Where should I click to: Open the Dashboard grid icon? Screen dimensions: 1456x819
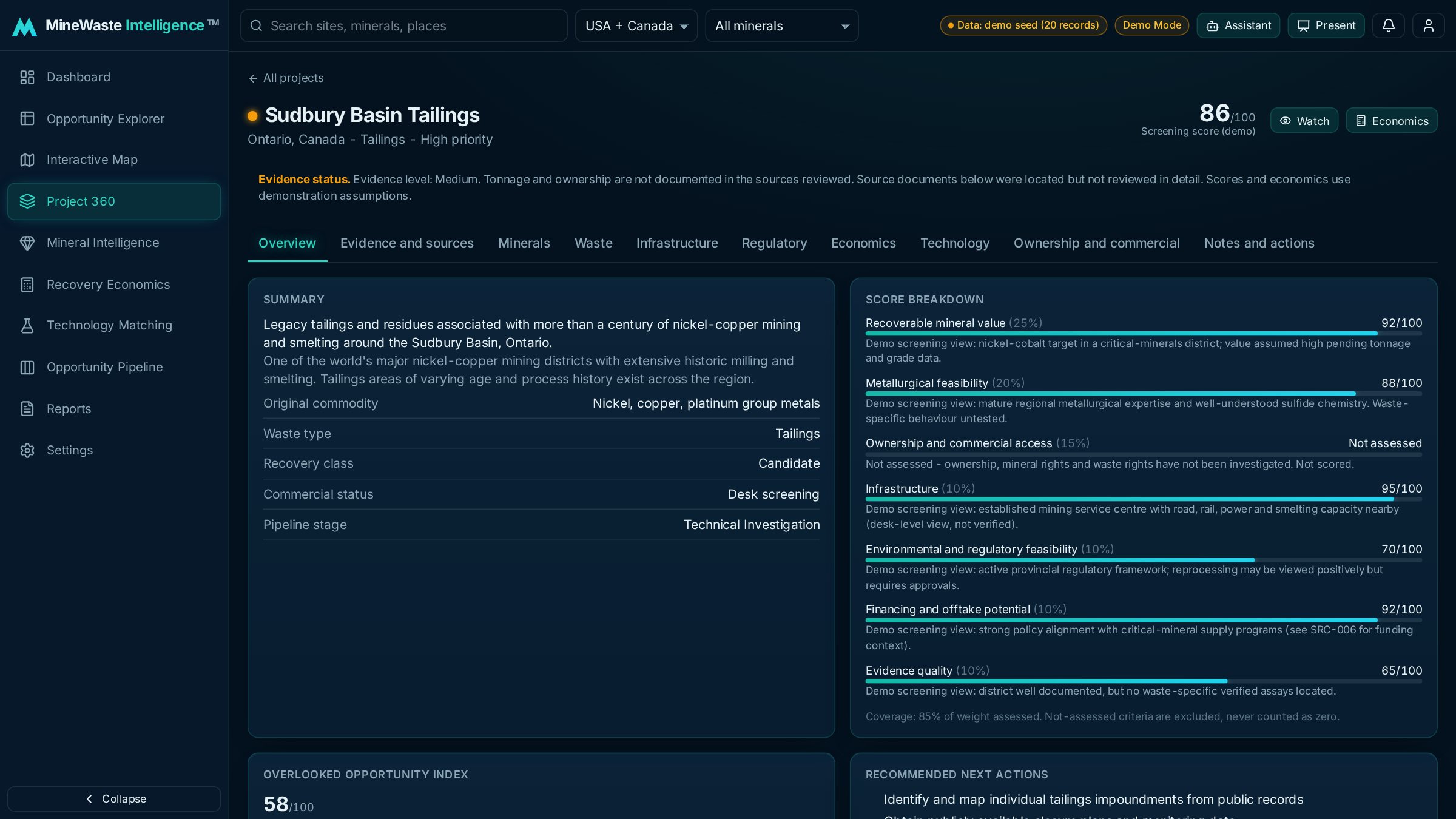[27, 77]
